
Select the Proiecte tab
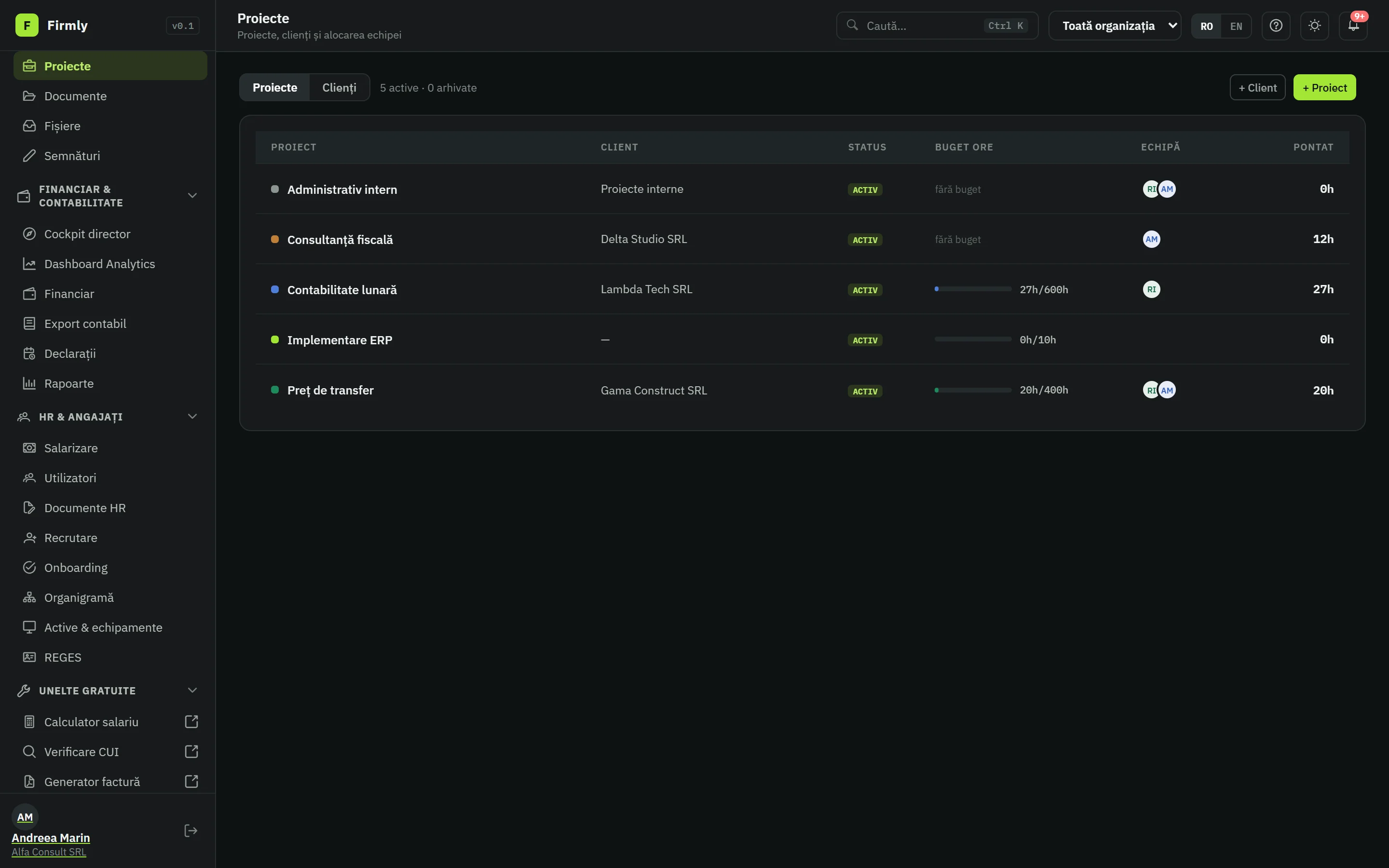pos(274,87)
